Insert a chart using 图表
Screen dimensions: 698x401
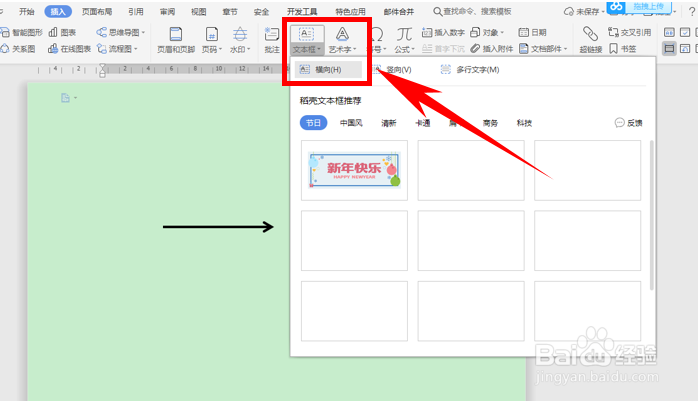62,32
